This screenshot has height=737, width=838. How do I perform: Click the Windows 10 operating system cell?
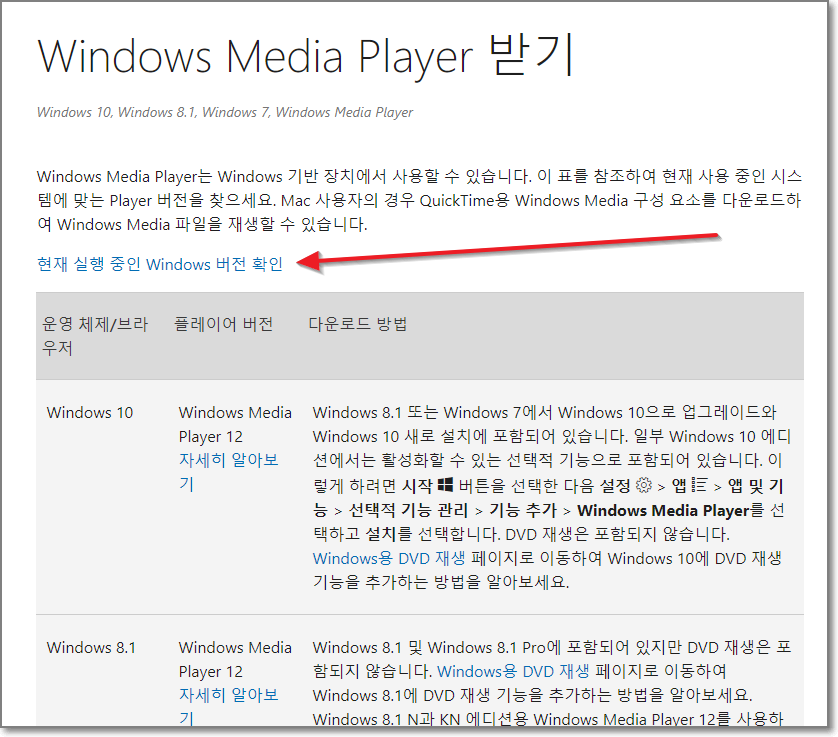click(90, 413)
